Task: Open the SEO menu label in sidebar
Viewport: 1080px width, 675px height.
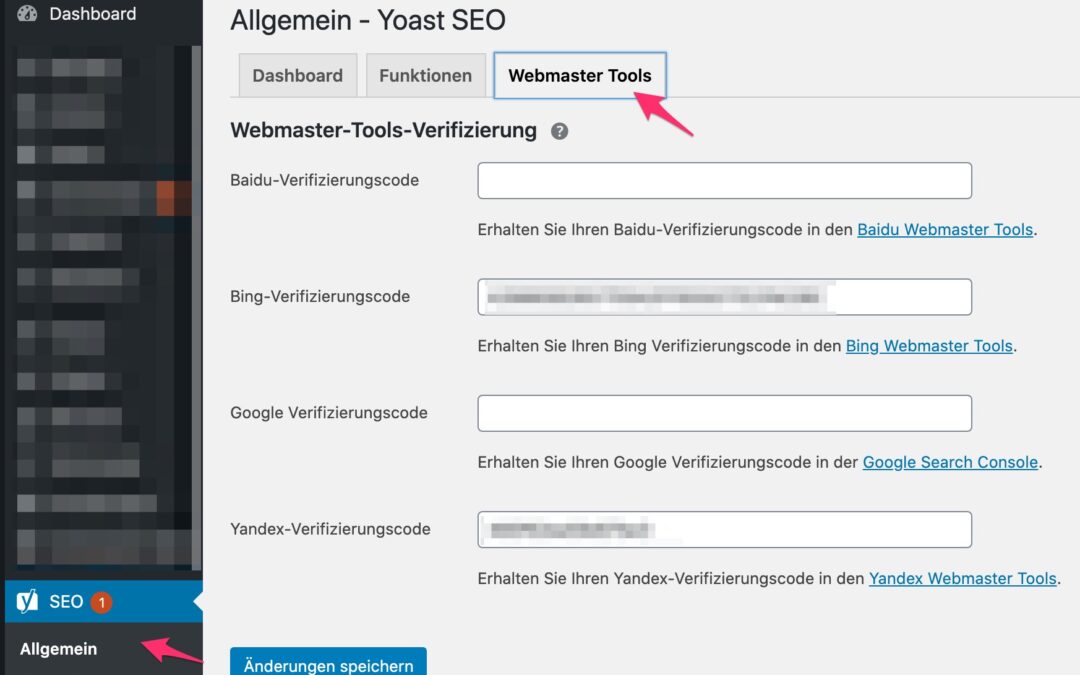Action: pyautogui.click(x=66, y=602)
